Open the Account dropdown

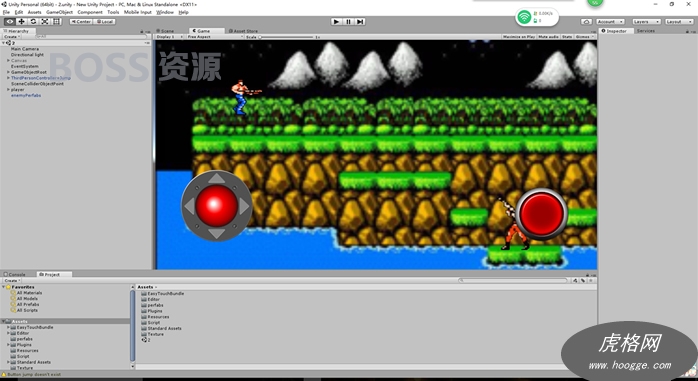tap(610, 21)
